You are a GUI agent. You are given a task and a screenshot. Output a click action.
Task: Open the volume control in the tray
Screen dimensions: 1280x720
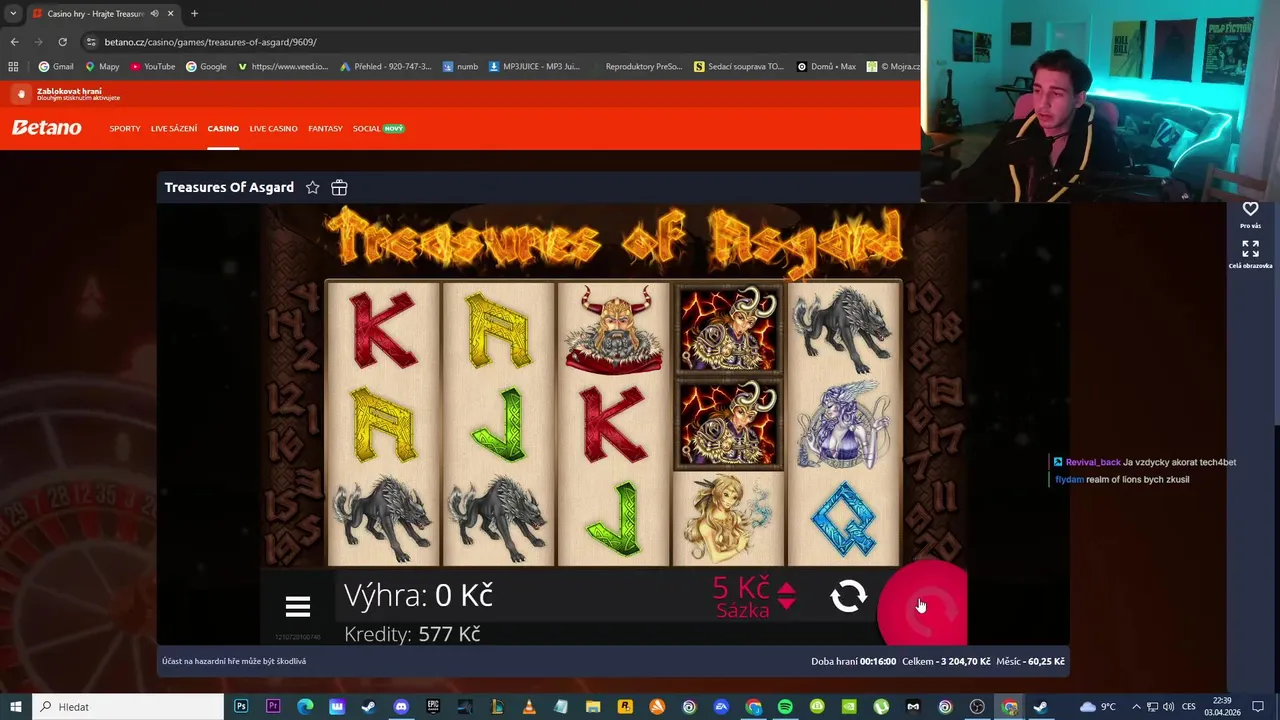pos(1168,707)
